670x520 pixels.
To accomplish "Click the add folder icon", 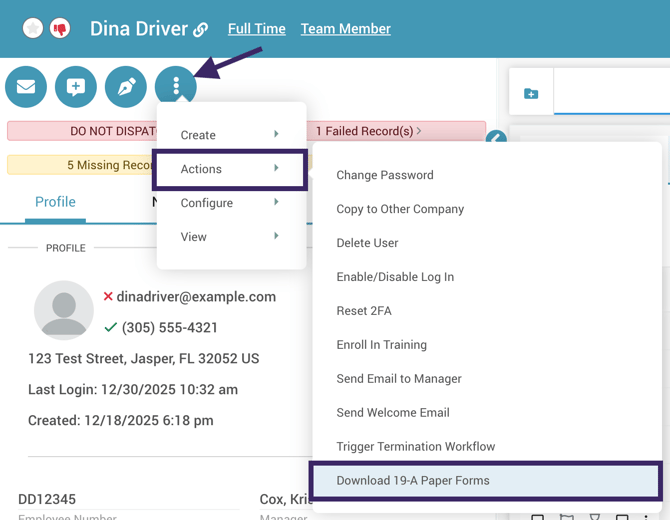I will pyautogui.click(x=531, y=94).
